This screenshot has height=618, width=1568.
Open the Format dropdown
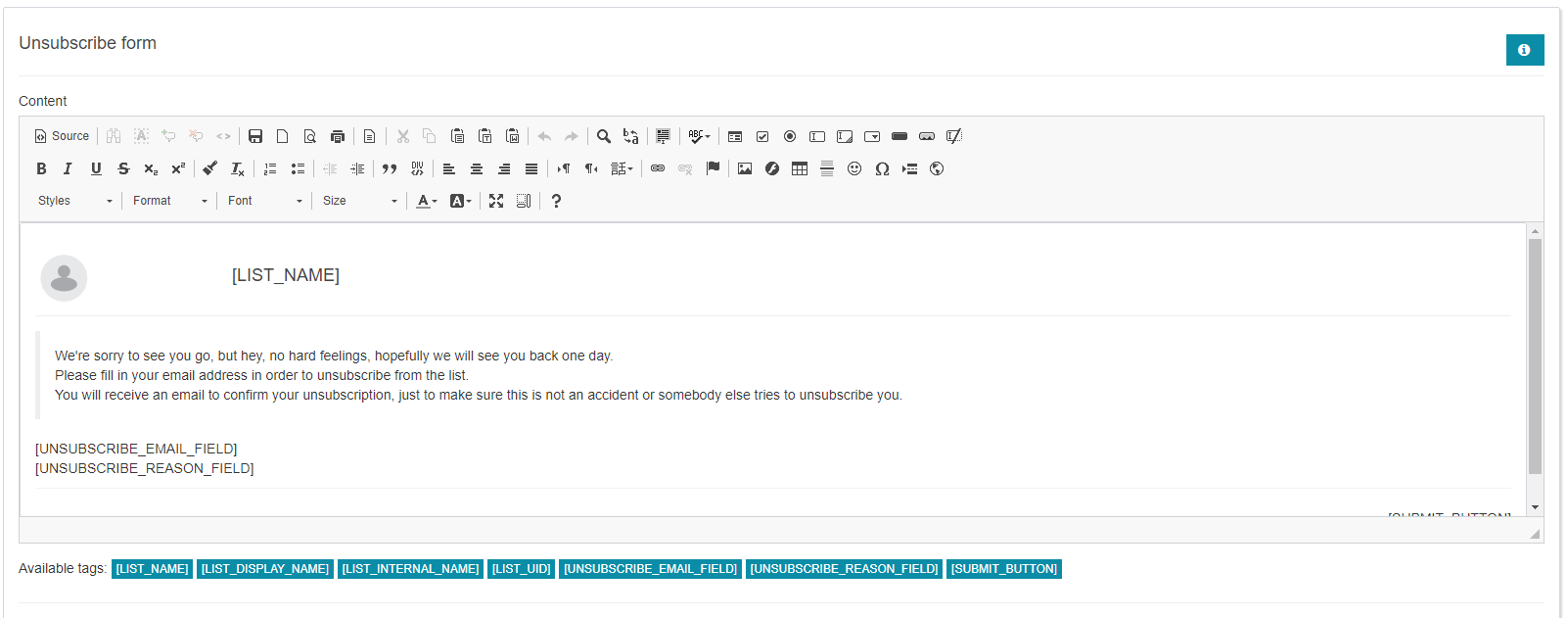(x=170, y=201)
